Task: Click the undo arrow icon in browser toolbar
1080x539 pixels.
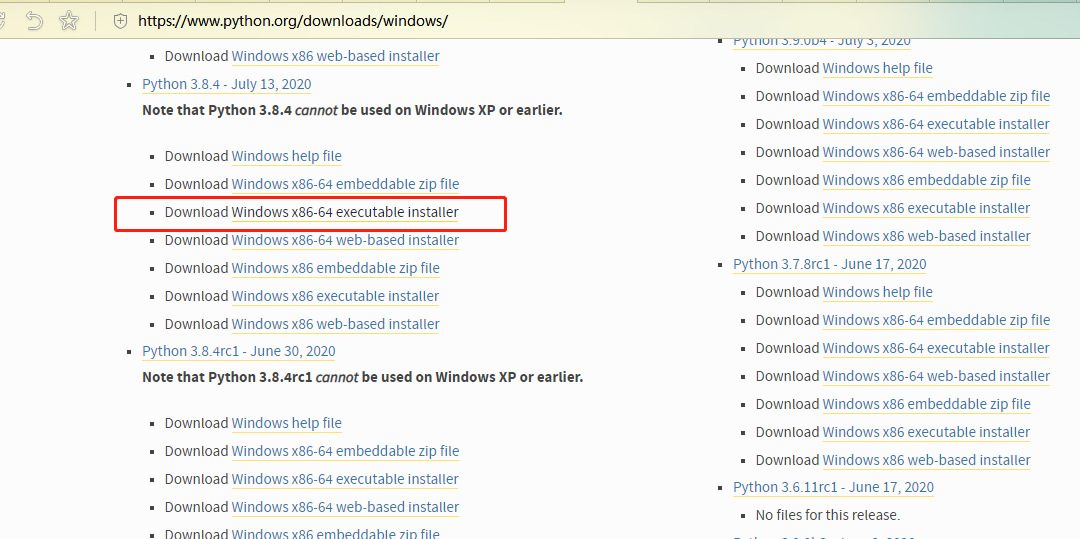Action: (x=34, y=21)
